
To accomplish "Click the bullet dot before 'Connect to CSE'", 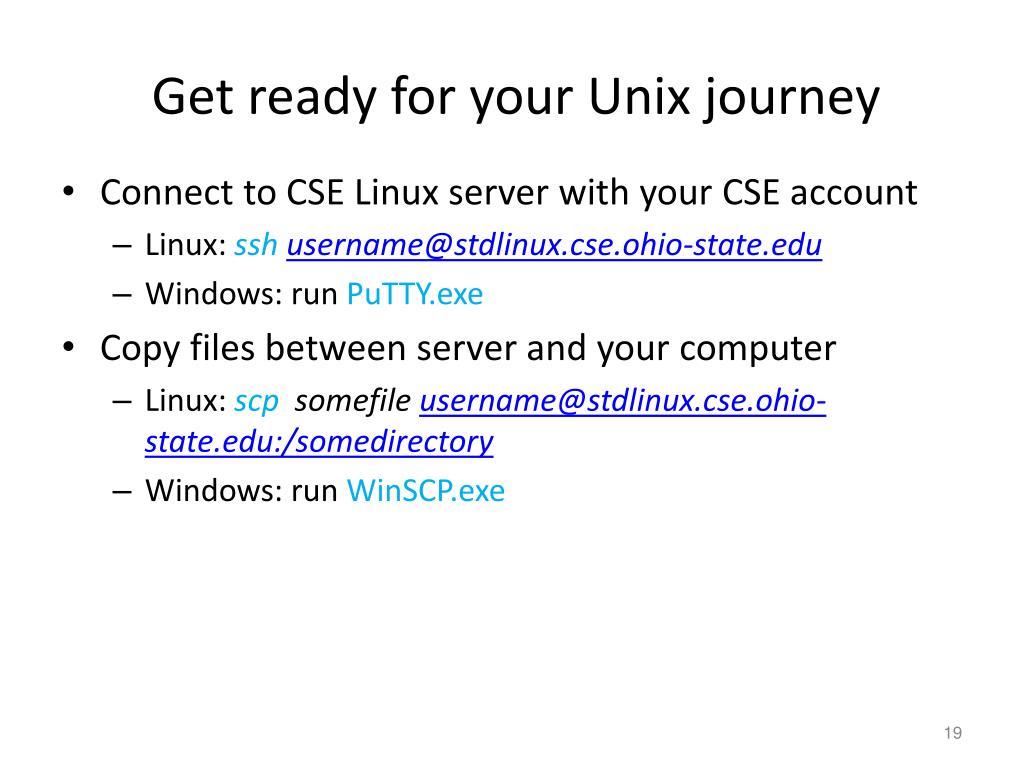I will (x=69, y=193).
